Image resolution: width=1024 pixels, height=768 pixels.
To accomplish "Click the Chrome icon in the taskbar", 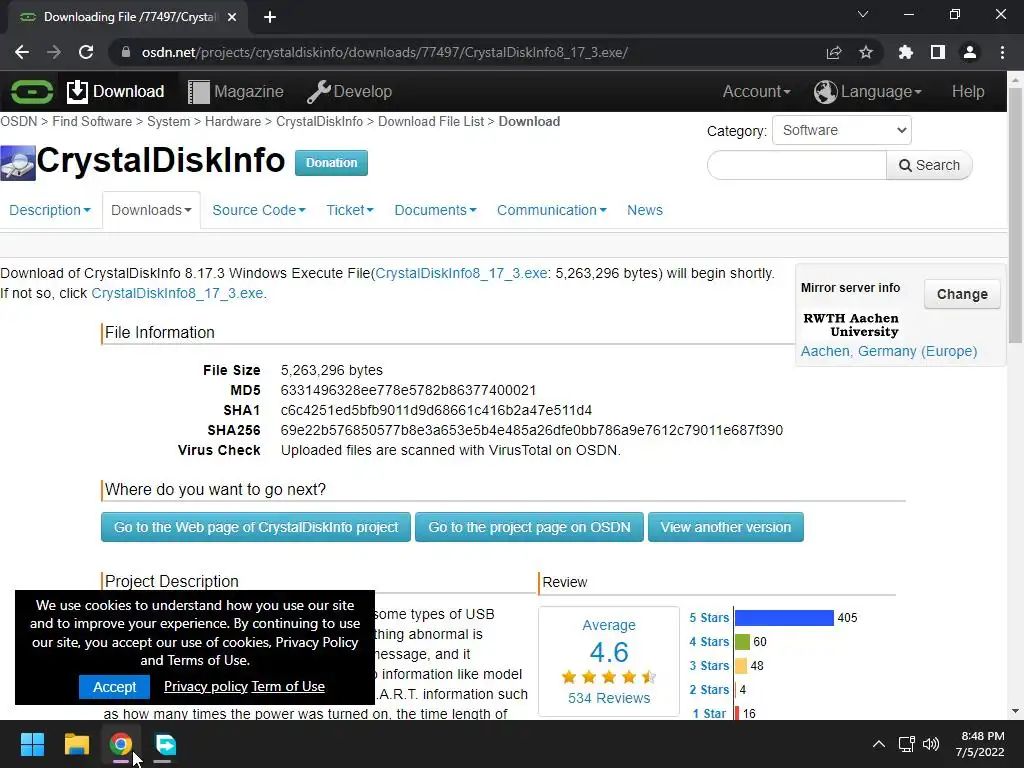I will pos(121,744).
